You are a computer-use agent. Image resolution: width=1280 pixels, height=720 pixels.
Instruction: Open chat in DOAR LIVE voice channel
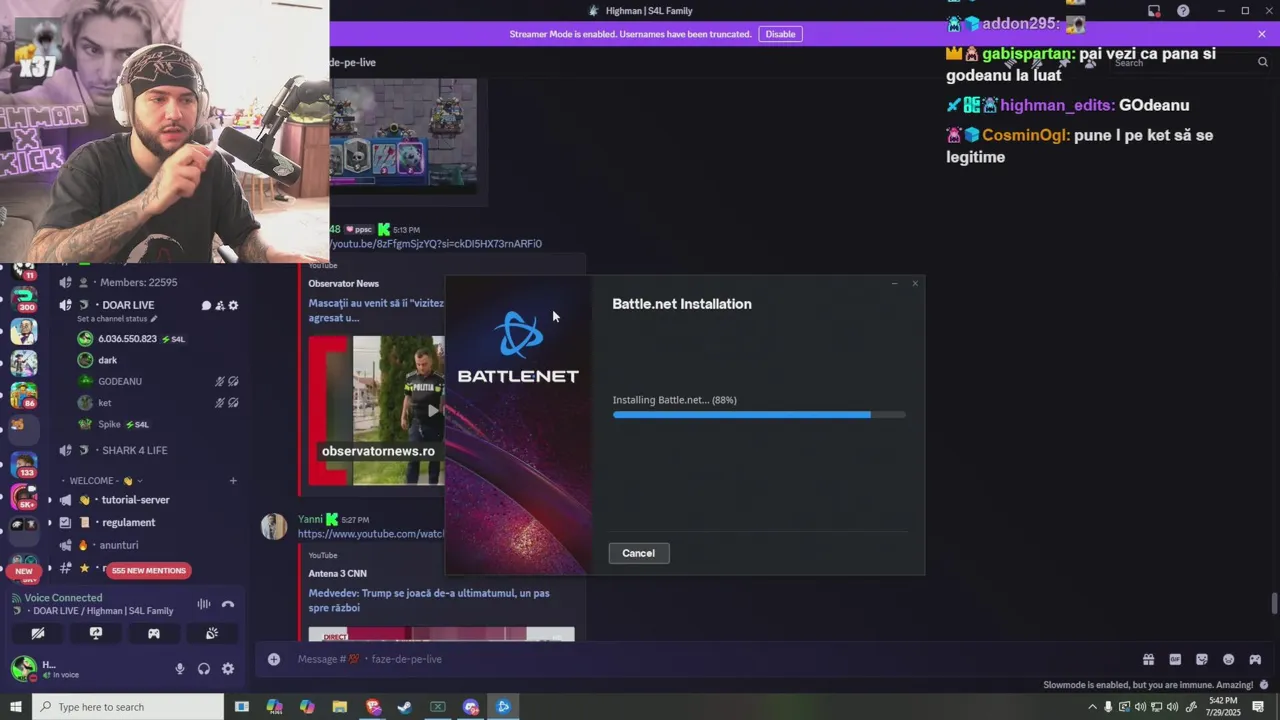[x=206, y=305]
